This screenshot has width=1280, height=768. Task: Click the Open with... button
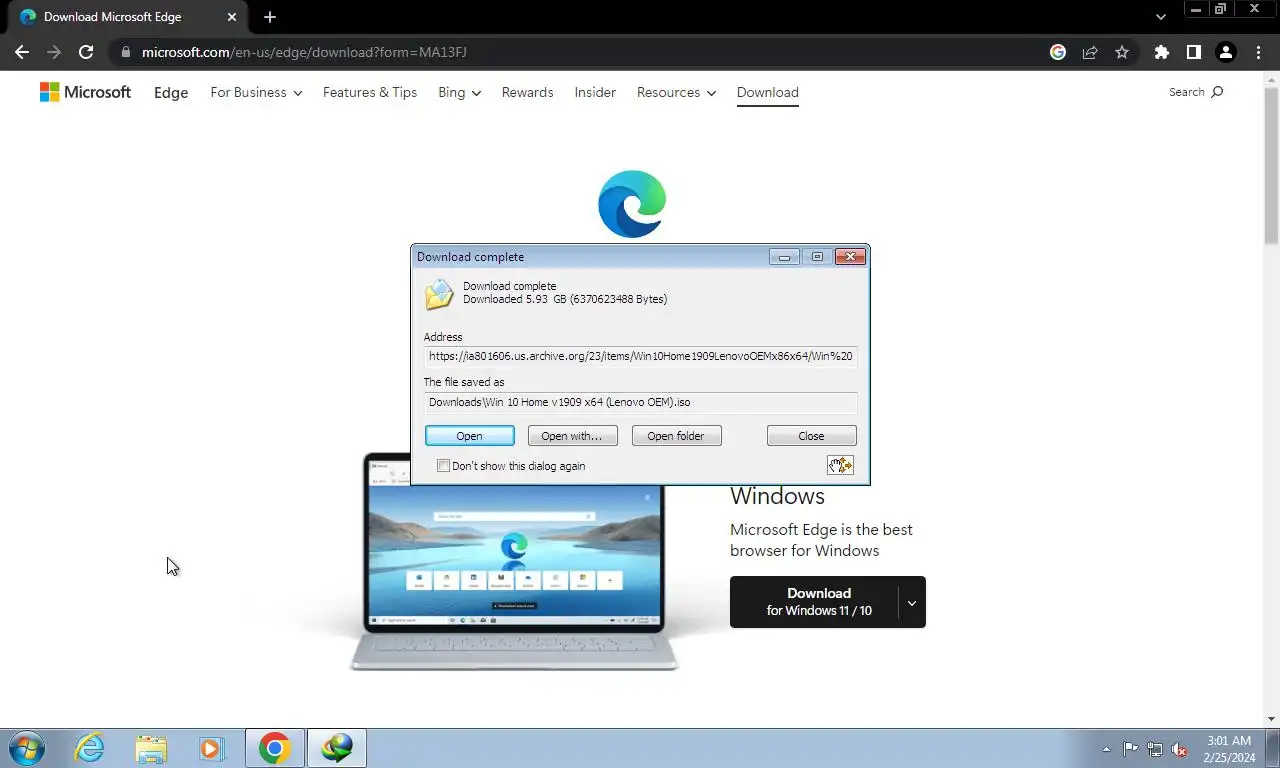pos(572,436)
